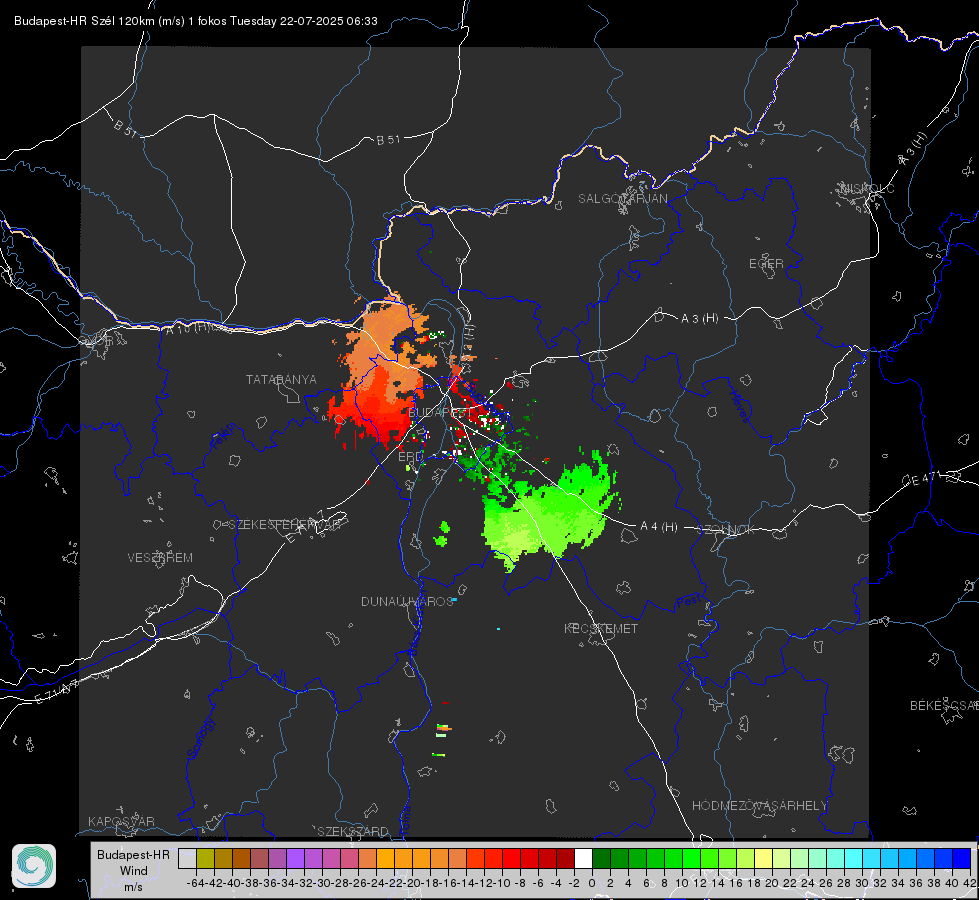The width and height of the screenshot is (979, 900).
Task: Click the legend value -64
Action: pyautogui.click(x=196, y=883)
